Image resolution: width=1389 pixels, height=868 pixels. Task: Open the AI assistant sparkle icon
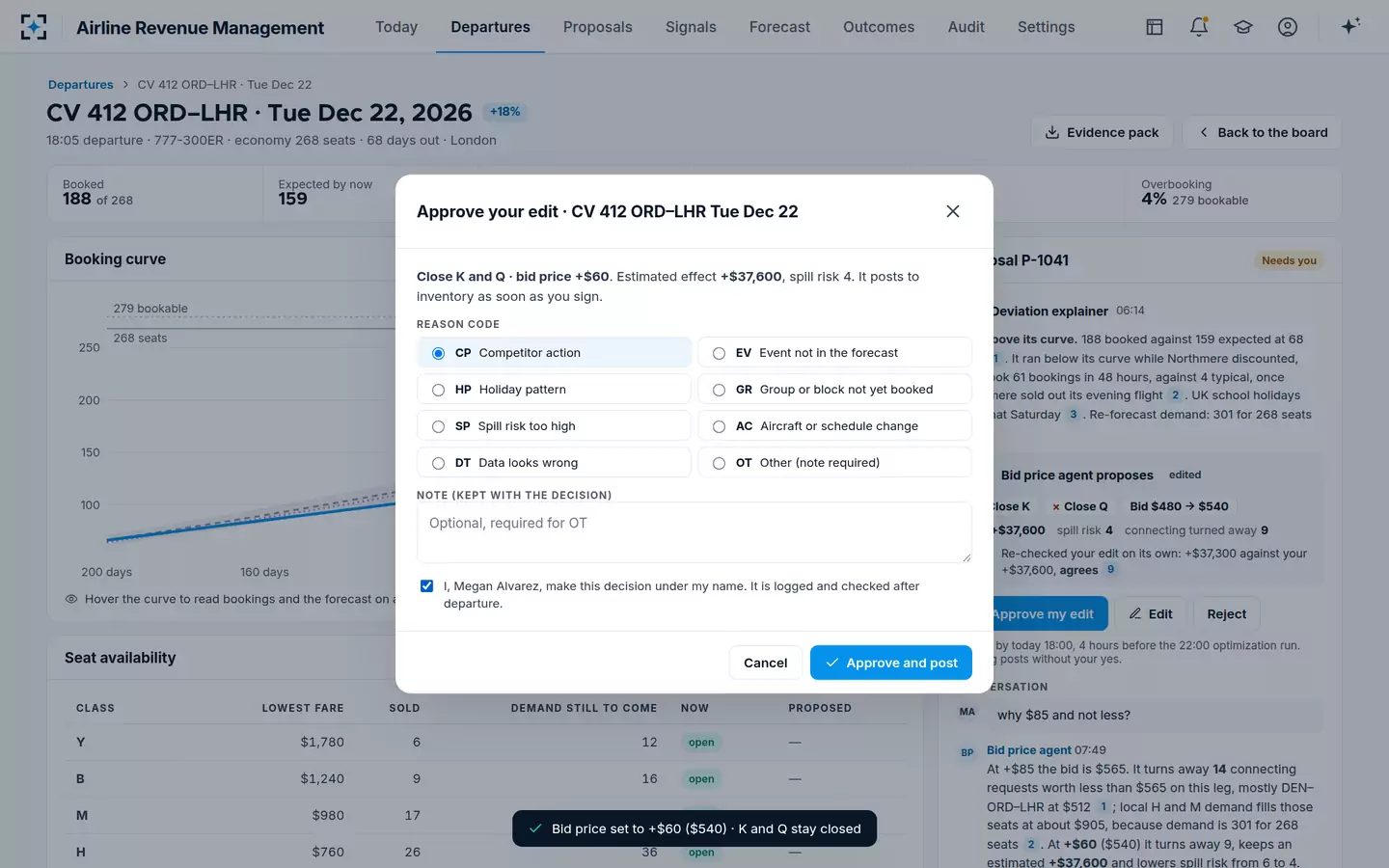coord(1350,26)
